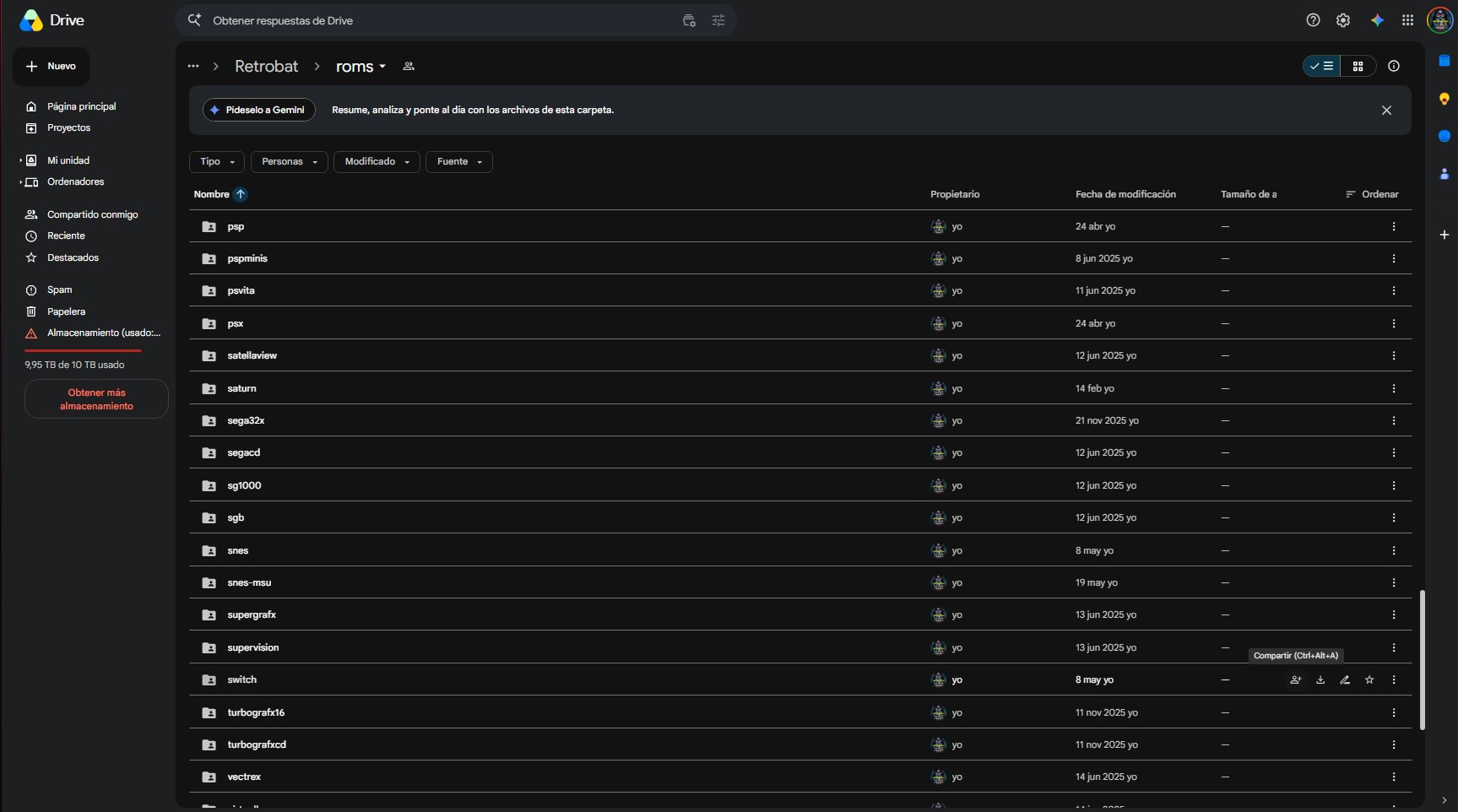Screen dimensions: 1458x812
Task: Open Contacts side panel
Action: click(x=1444, y=174)
